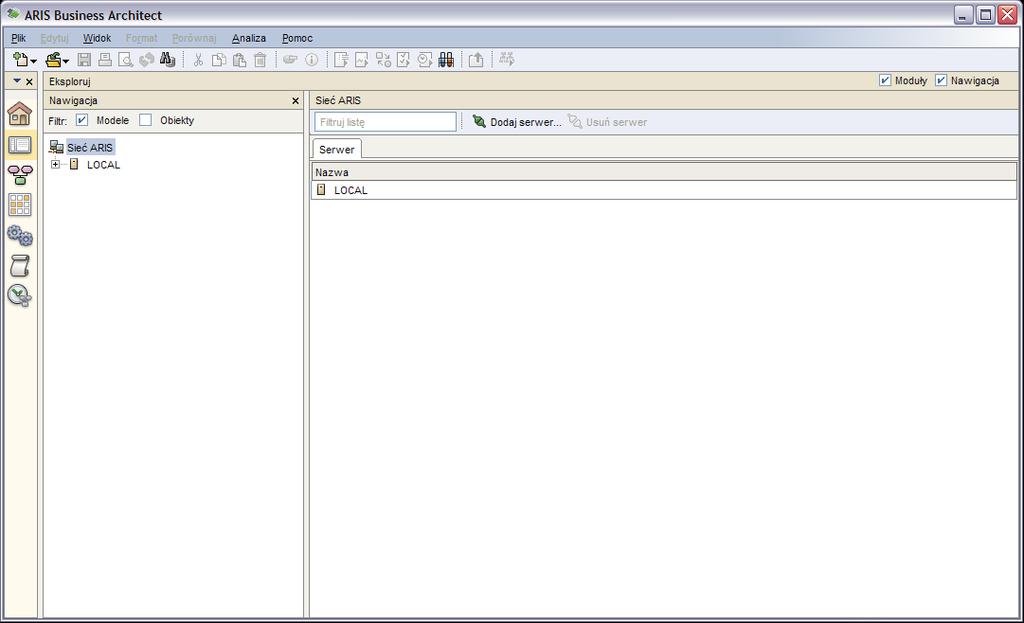Open the model Designer module icon
This screenshot has height=623, width=1024.
click(x=20, y=174)
